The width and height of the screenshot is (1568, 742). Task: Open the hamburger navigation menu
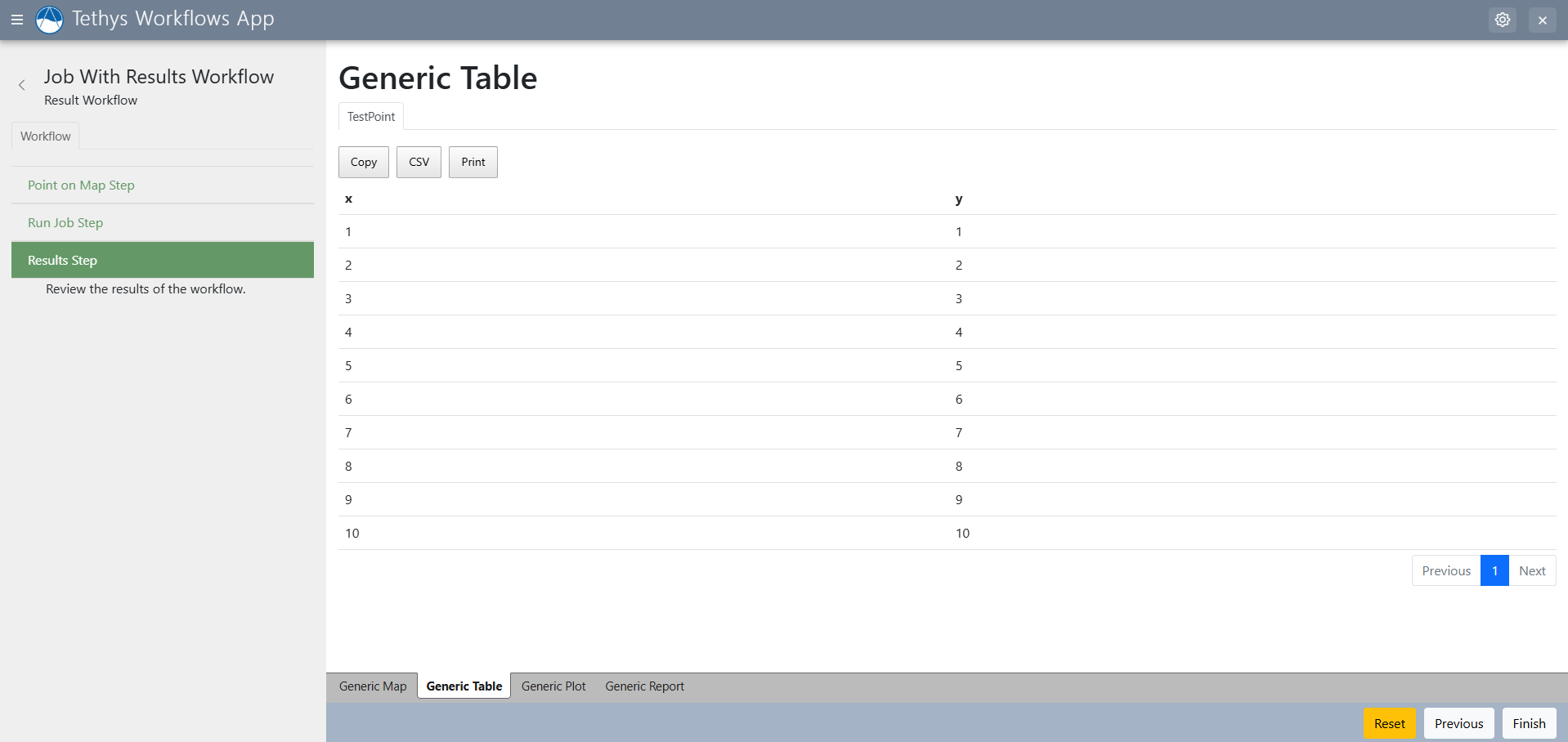point(17,20)
